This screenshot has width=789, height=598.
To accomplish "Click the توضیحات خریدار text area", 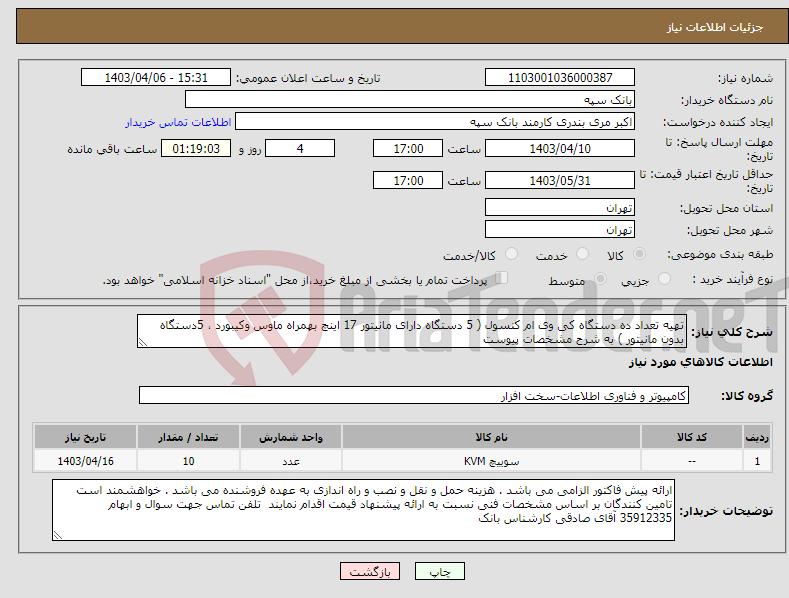I will [363, 510].
